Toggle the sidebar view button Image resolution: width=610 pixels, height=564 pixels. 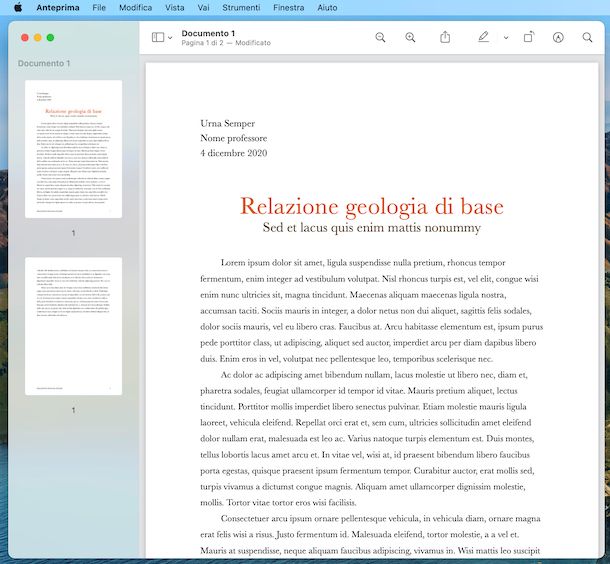(158, 37)
